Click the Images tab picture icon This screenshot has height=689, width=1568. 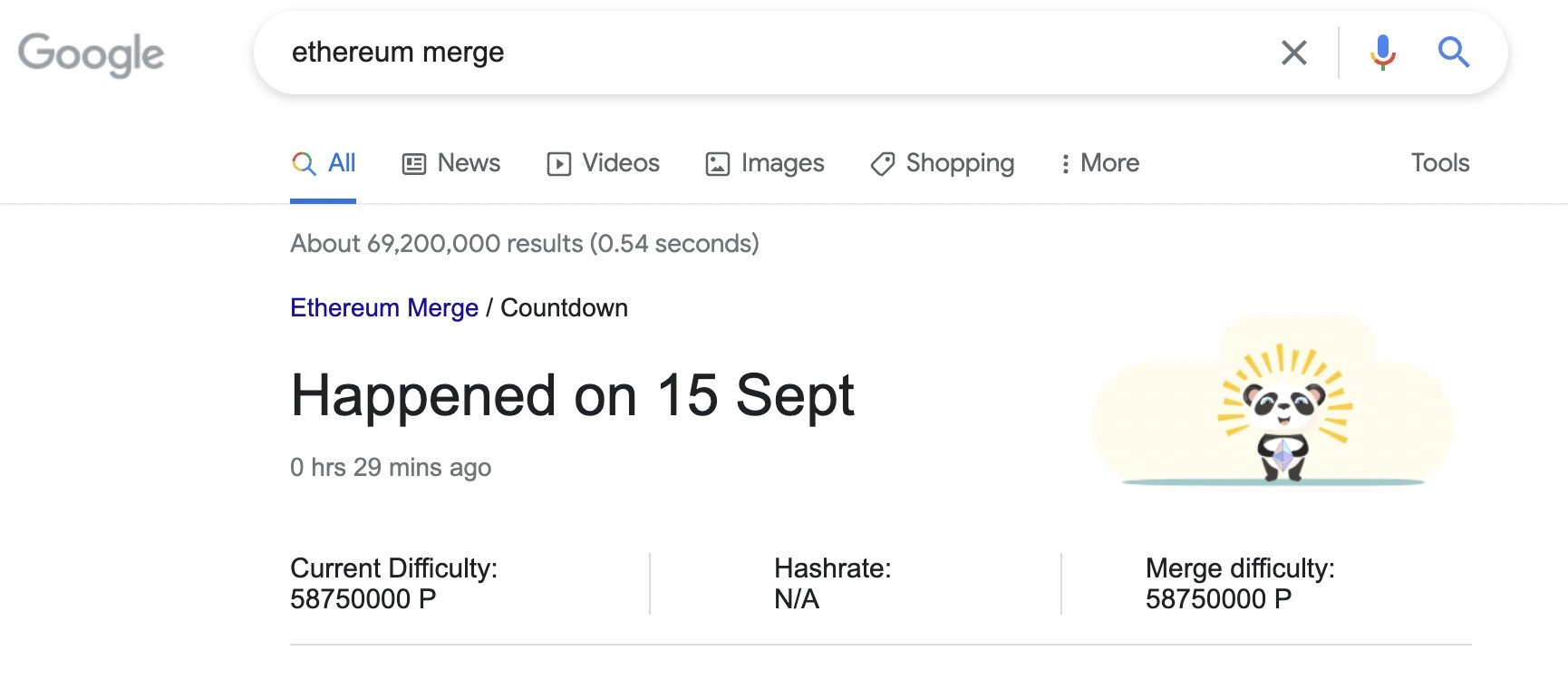click(718, 164)
